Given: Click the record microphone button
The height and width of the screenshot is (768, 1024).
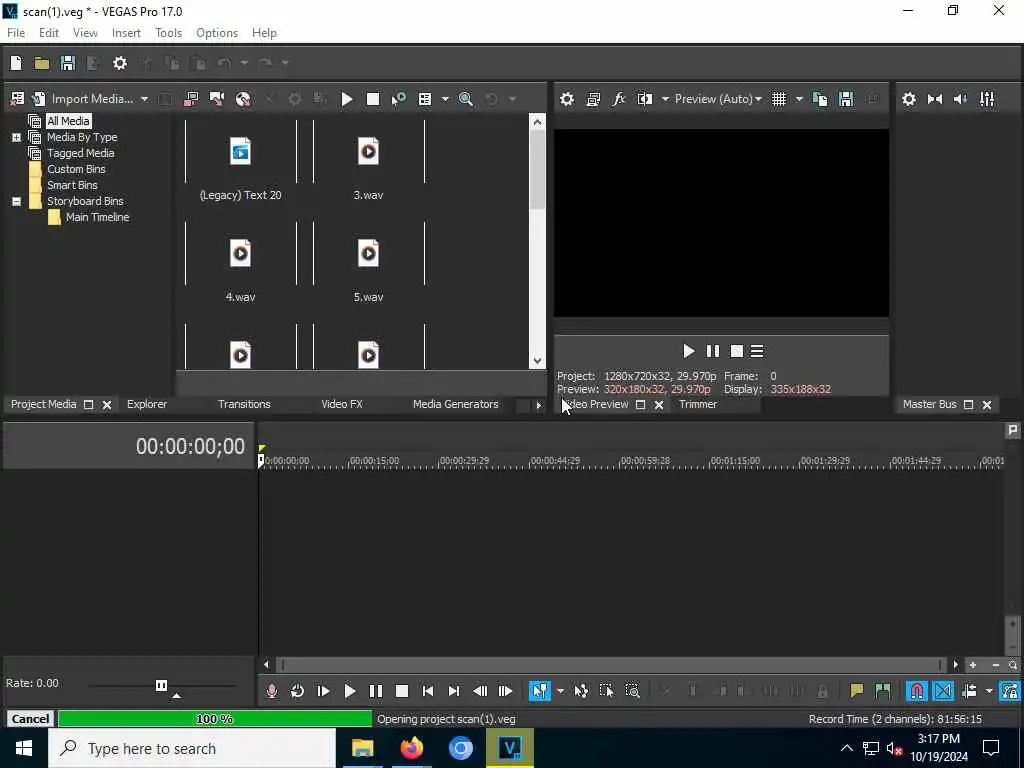Looking at the screenshot, I should click(272, 691).
